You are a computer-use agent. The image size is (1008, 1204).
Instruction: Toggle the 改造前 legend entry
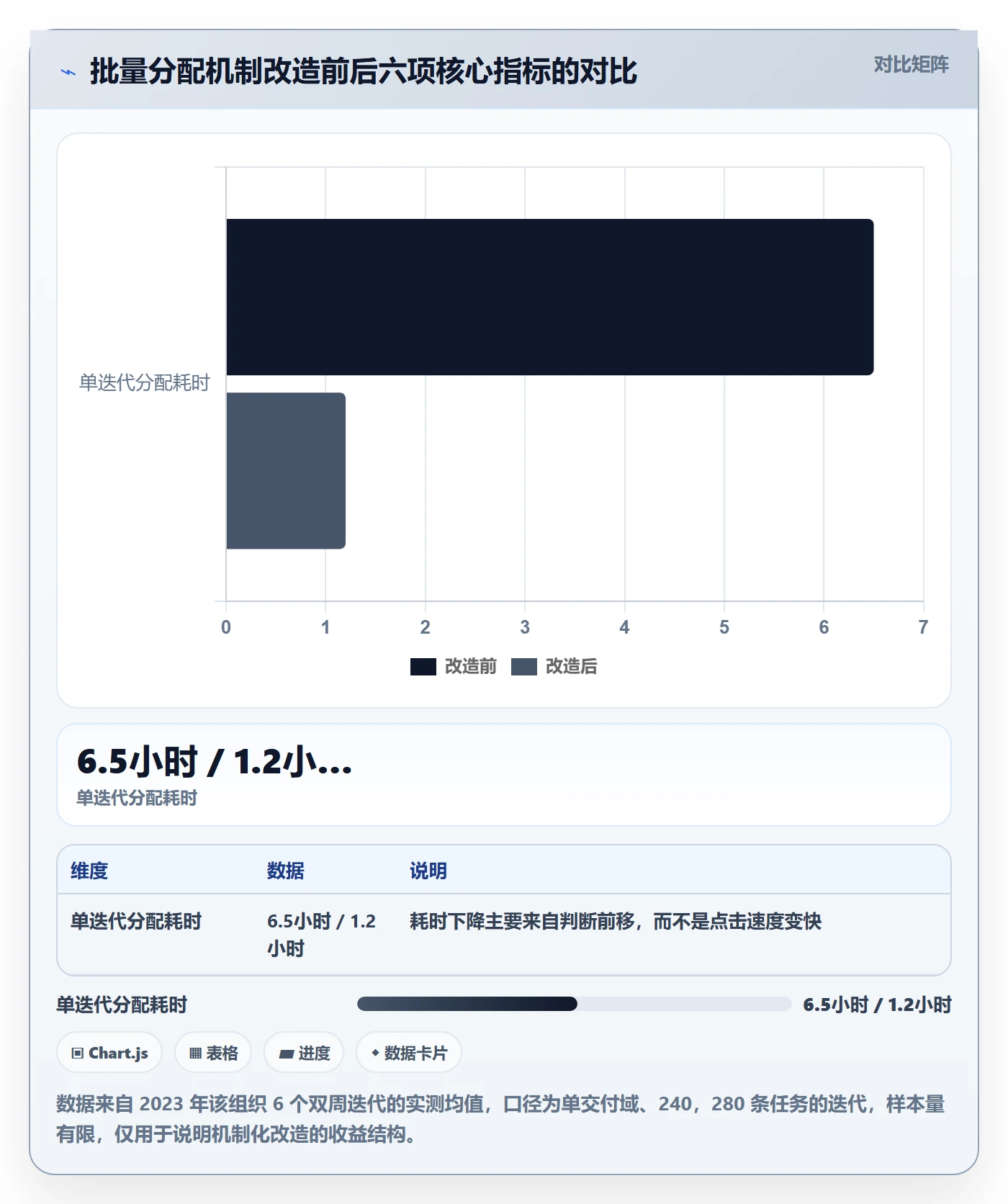(x=454, y=667)
